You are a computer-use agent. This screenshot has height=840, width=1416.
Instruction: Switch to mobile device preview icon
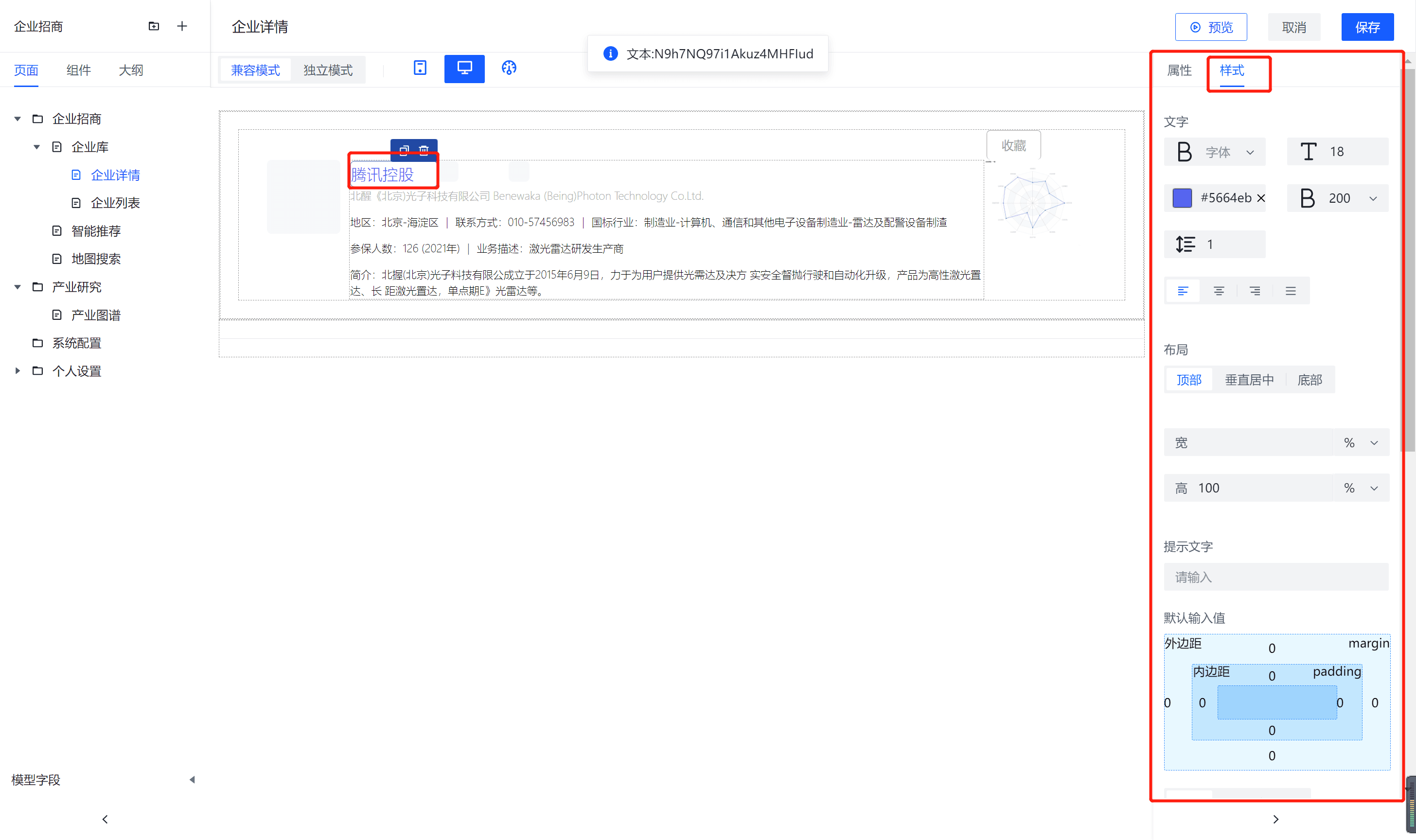click(x=420, y=68)
